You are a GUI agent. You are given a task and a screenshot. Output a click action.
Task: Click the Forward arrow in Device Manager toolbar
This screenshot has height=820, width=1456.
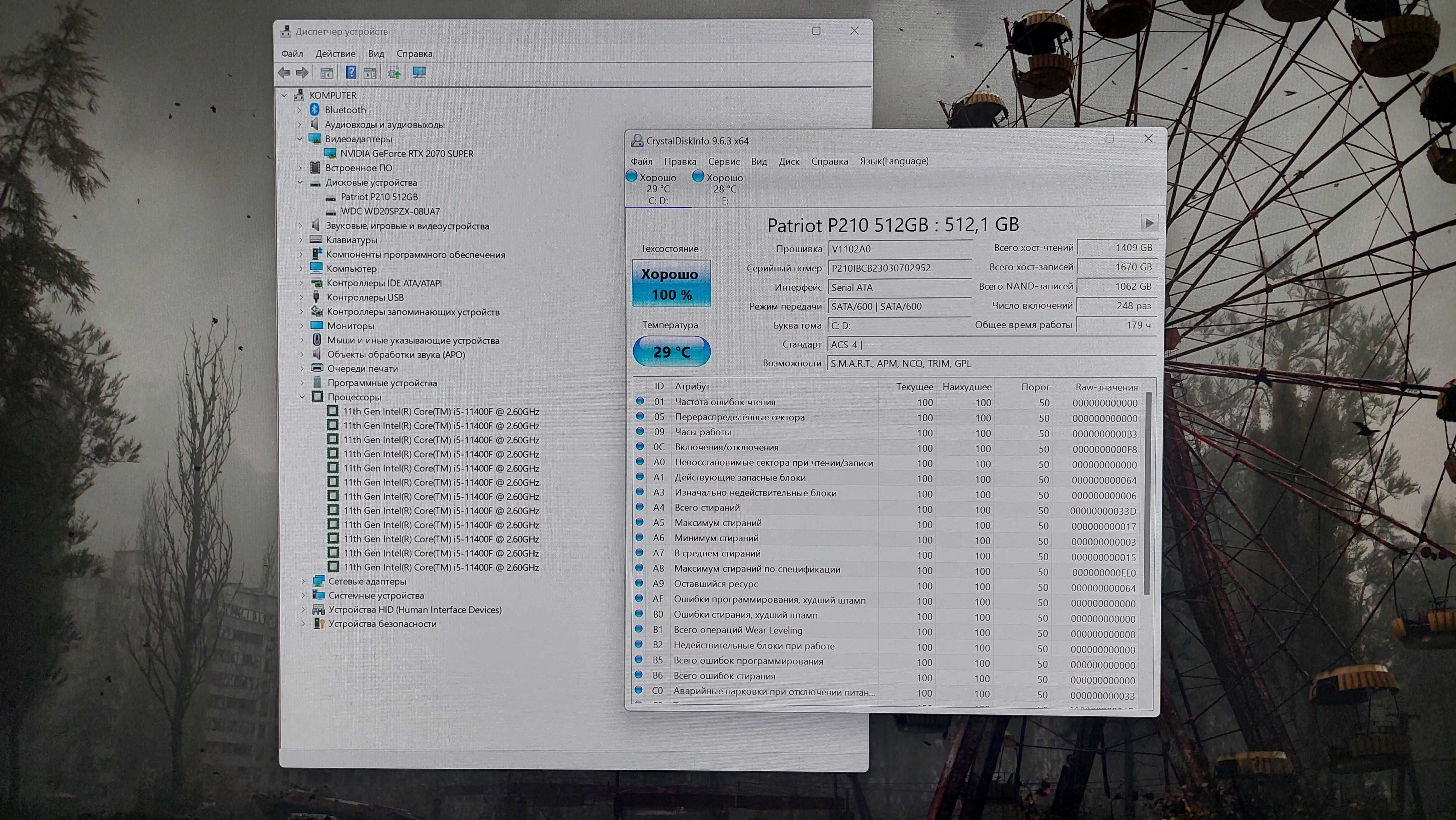click(303, 72)
